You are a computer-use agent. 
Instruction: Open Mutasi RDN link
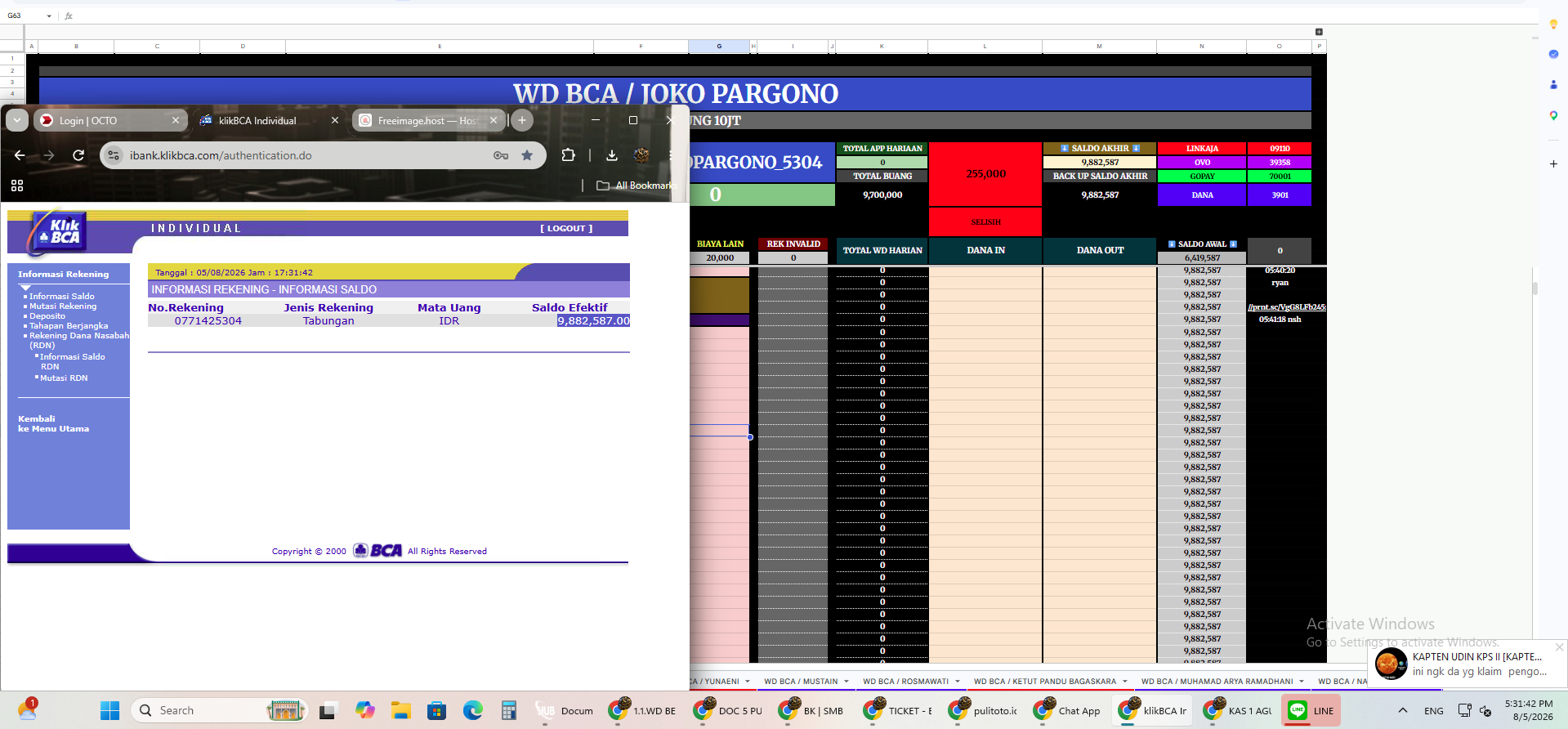tap(64, 378)
